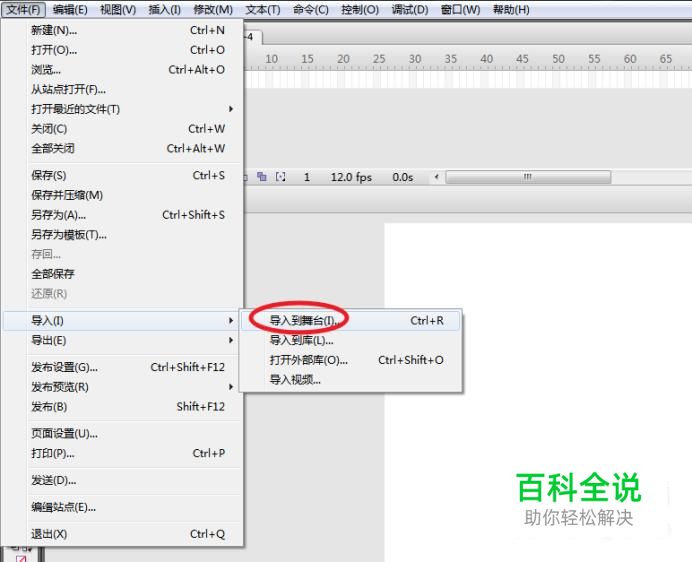Viewport: 692px width, 562px height.
Task: Open the 控制(O) menu
Action: pos(360,9)
